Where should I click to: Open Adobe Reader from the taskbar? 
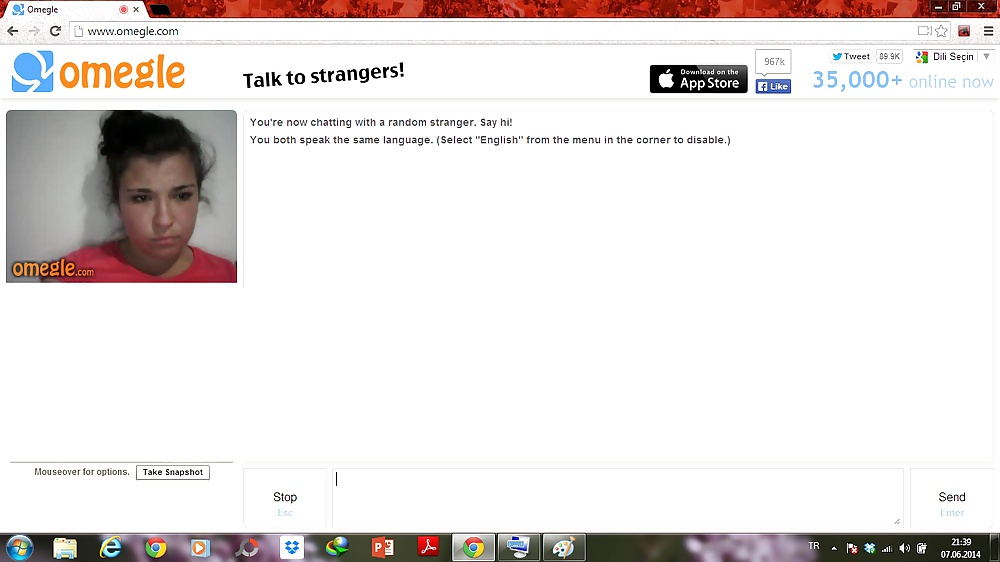pos(428,548)
